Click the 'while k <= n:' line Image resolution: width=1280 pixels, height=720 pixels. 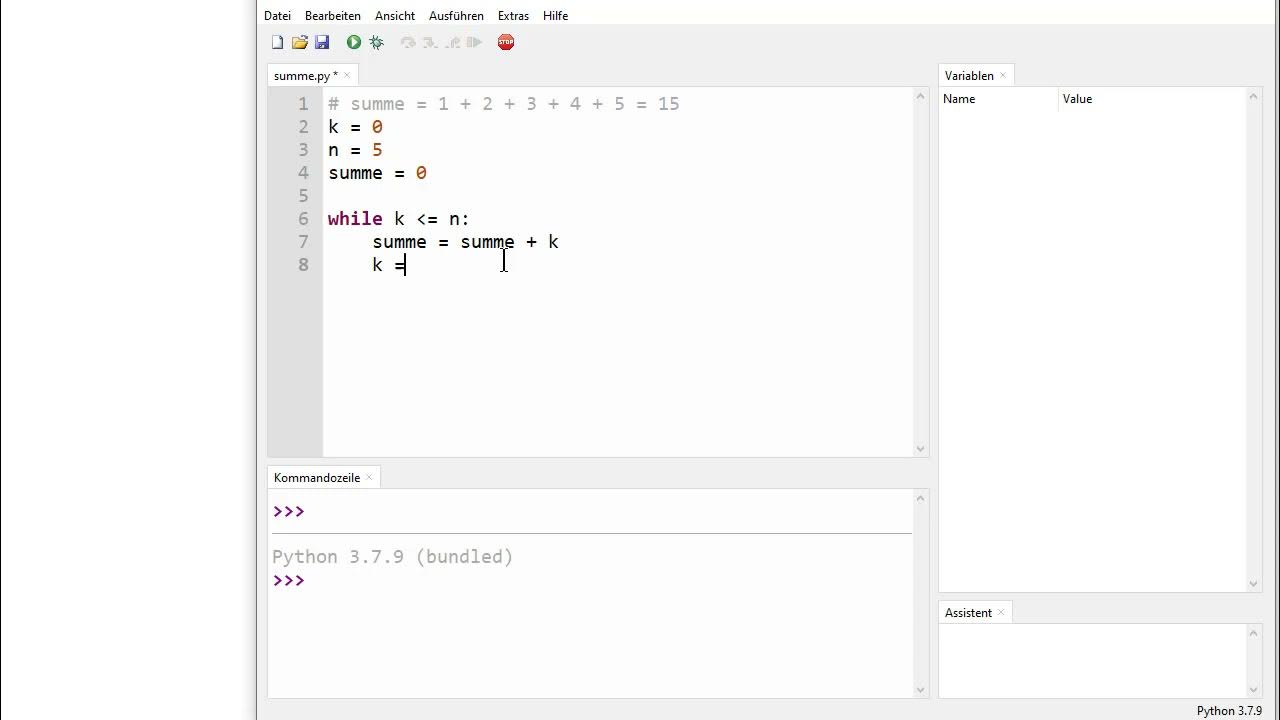click(x=399, y=219)
